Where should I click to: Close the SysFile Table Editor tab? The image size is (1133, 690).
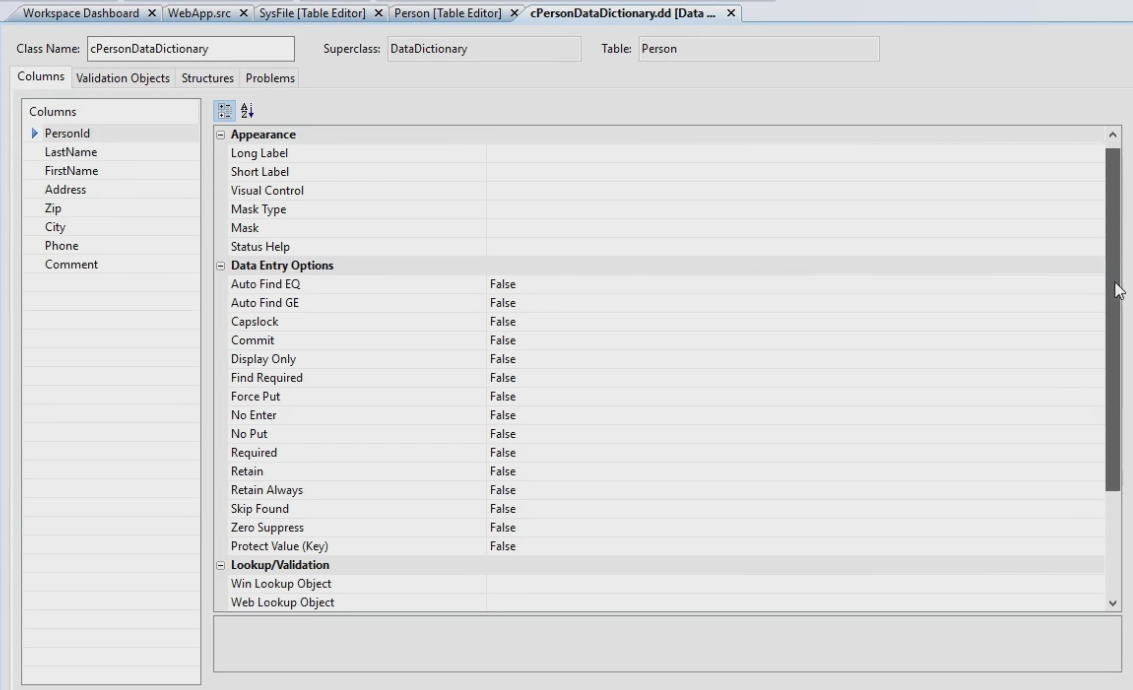coord(380,12)
